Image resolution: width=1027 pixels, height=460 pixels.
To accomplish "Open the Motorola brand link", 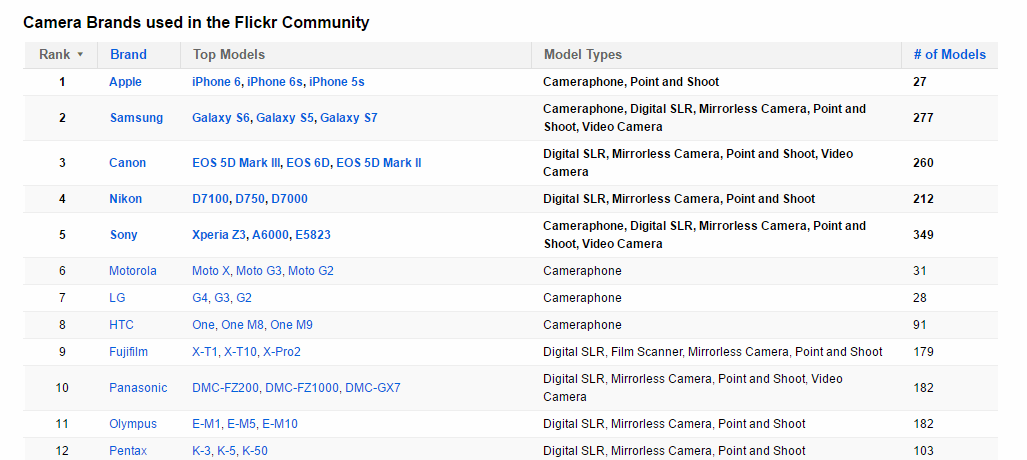I will coord(133,271).
